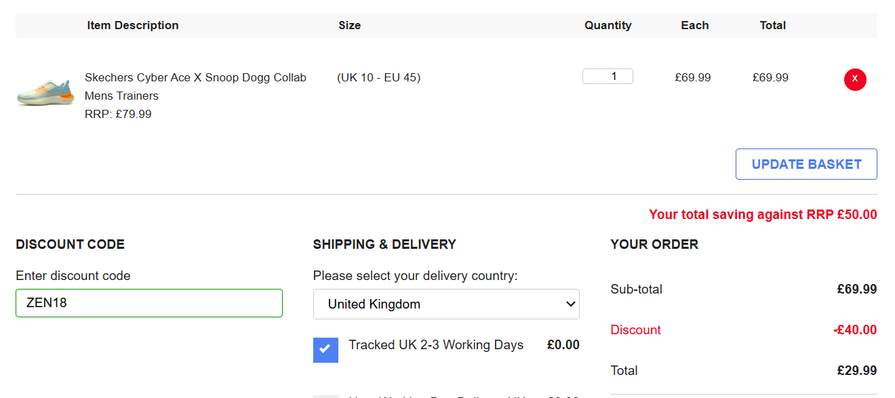Viewport: 895px width, 398px height.
Task: Focus the quantity box showing 1
Action: pos(607,76)
